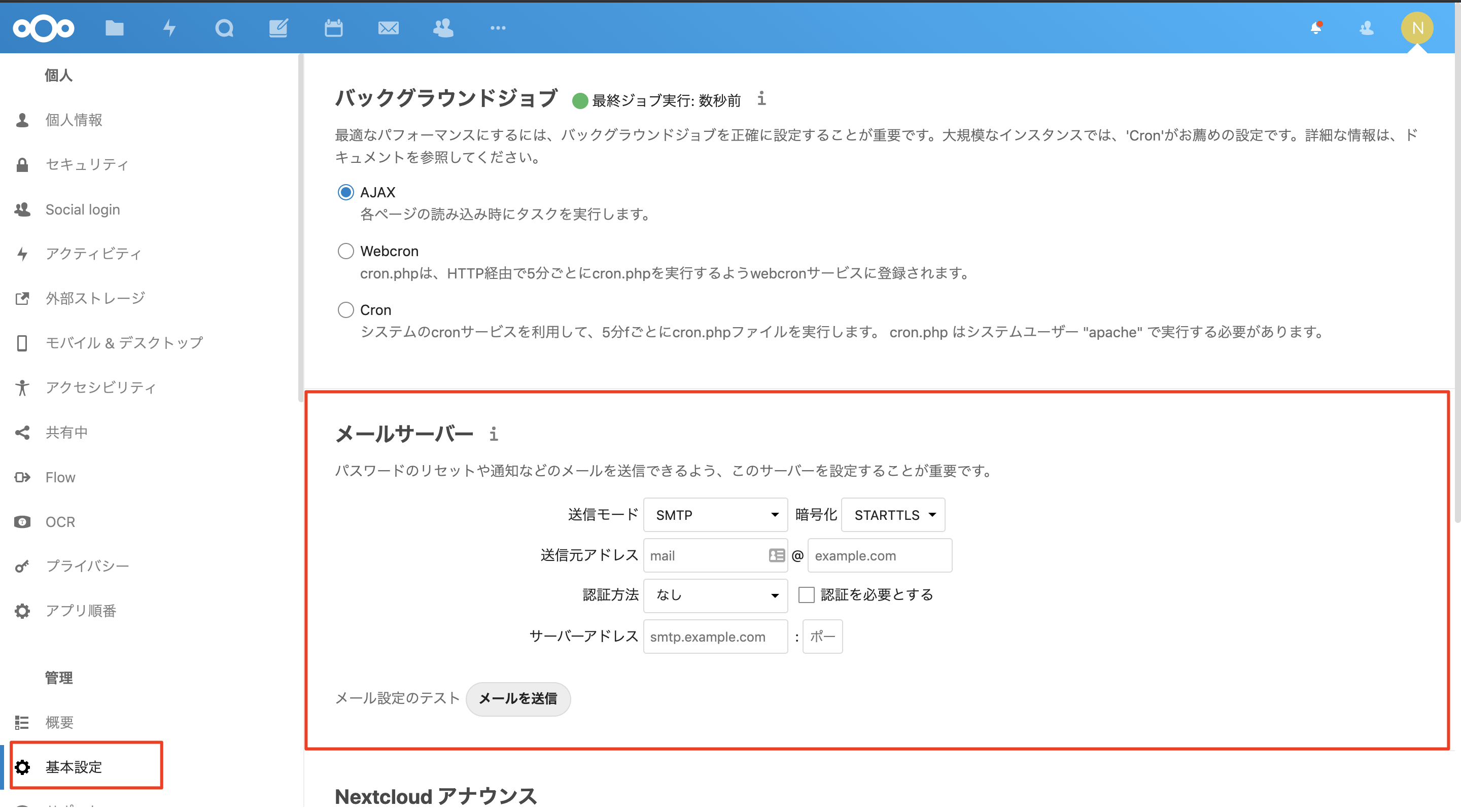Open the Contacts icon in top bar
Viewport: 1461px width, 812px height.
[x=443, y=28]
